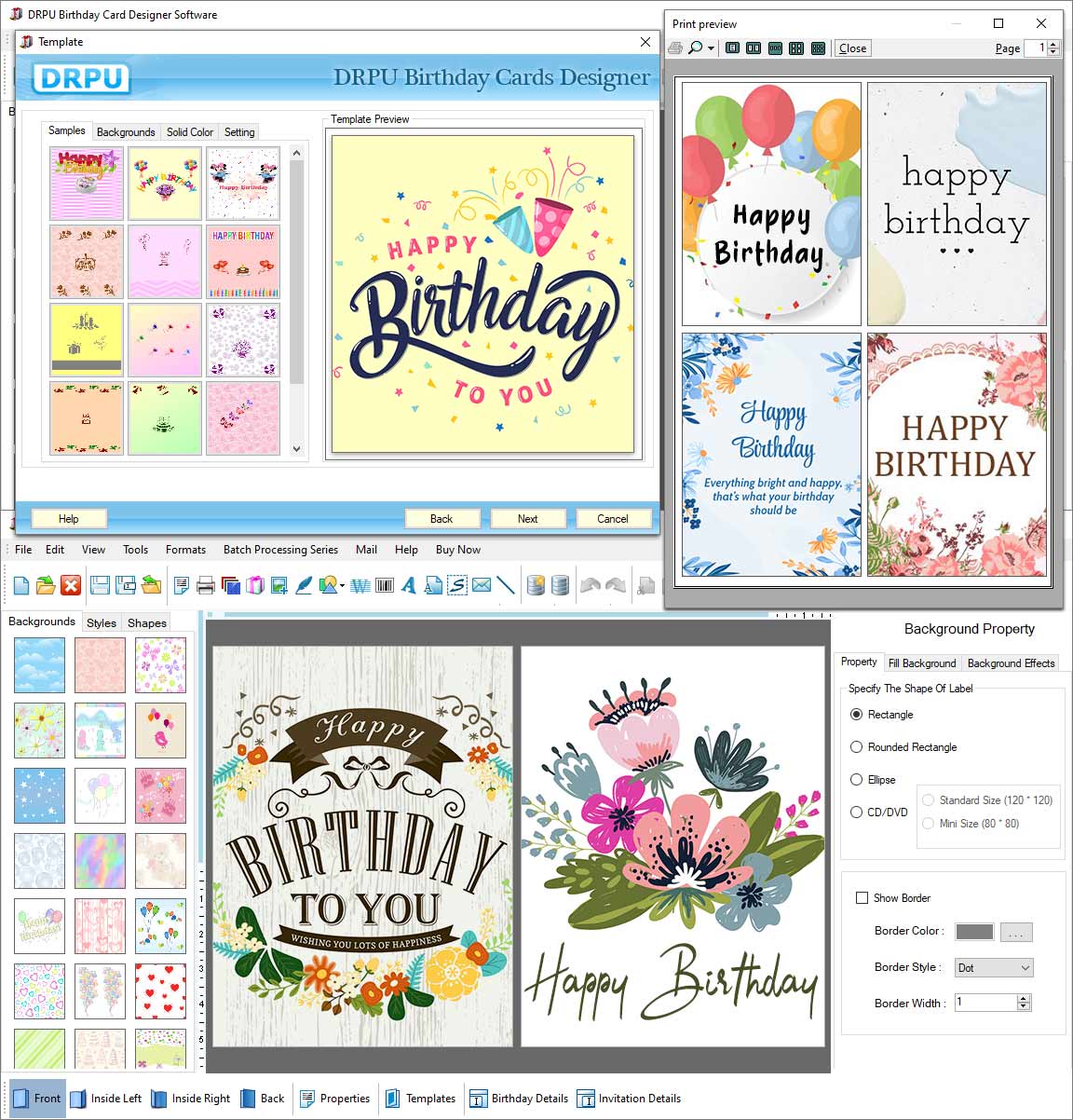Open the Border Style dropdown
The image size is (1073, 1120).
993,967
